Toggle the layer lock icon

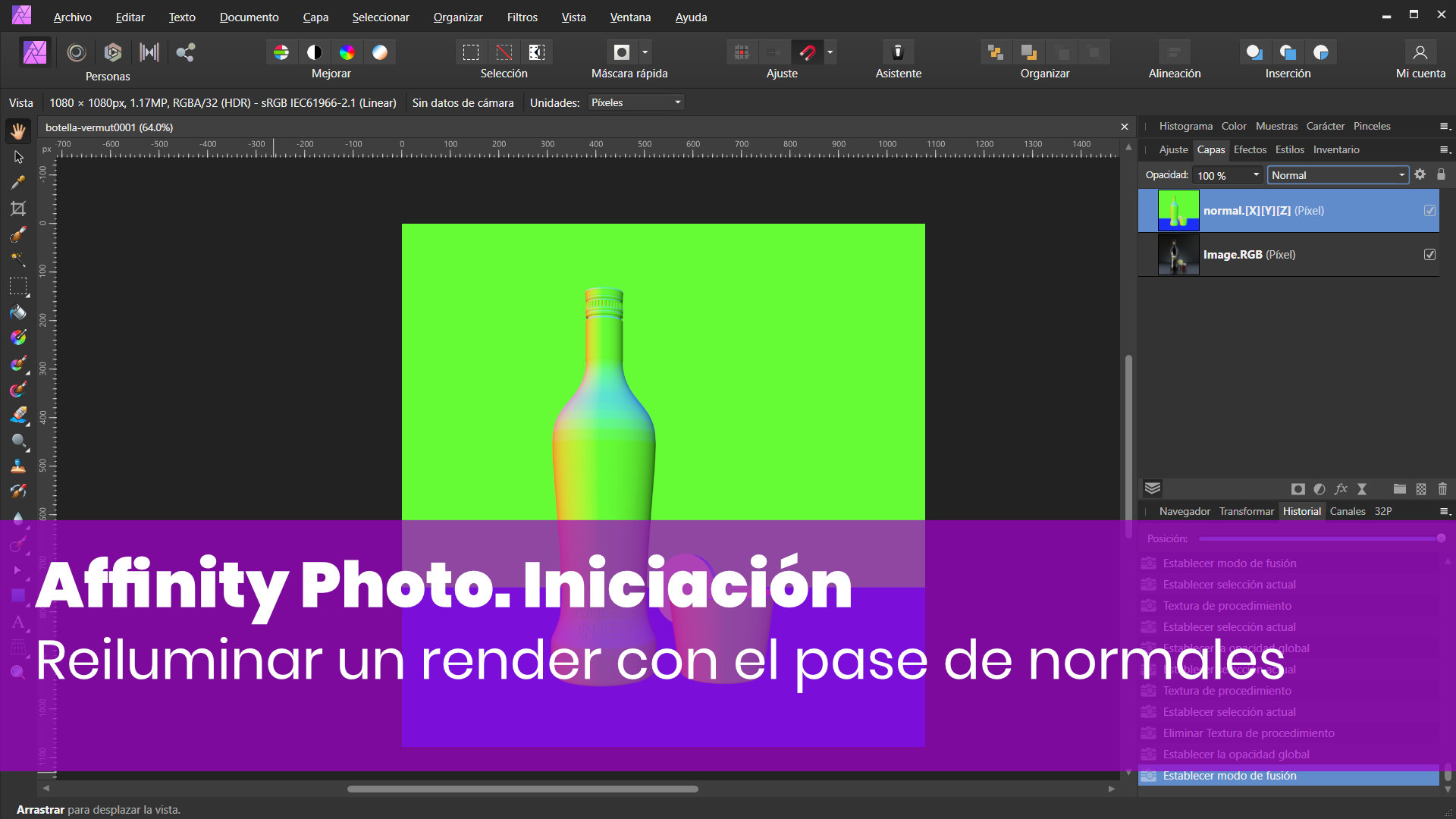coord(1441,175)
